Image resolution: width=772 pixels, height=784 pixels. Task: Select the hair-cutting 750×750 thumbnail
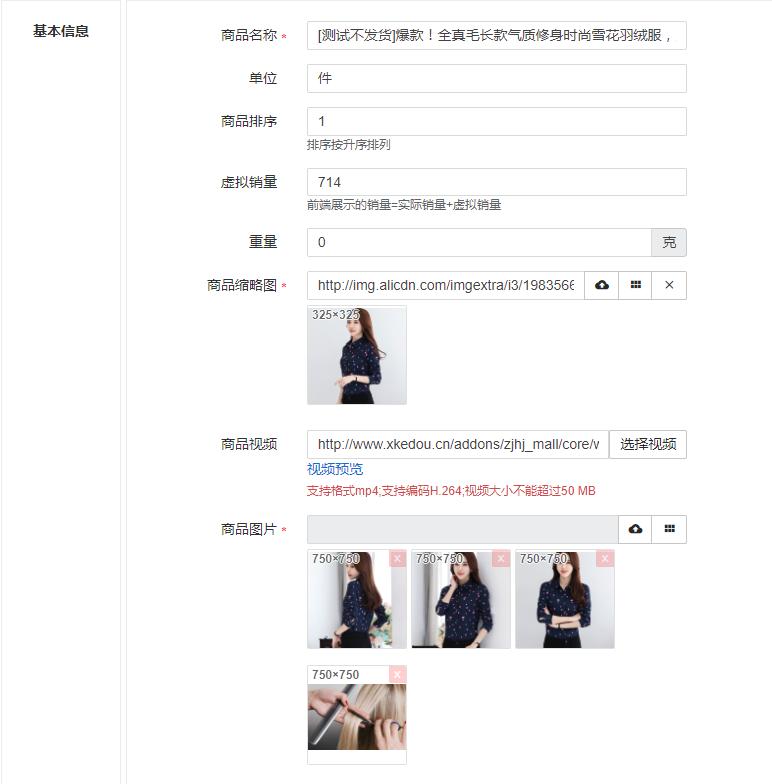pos(357,718)
